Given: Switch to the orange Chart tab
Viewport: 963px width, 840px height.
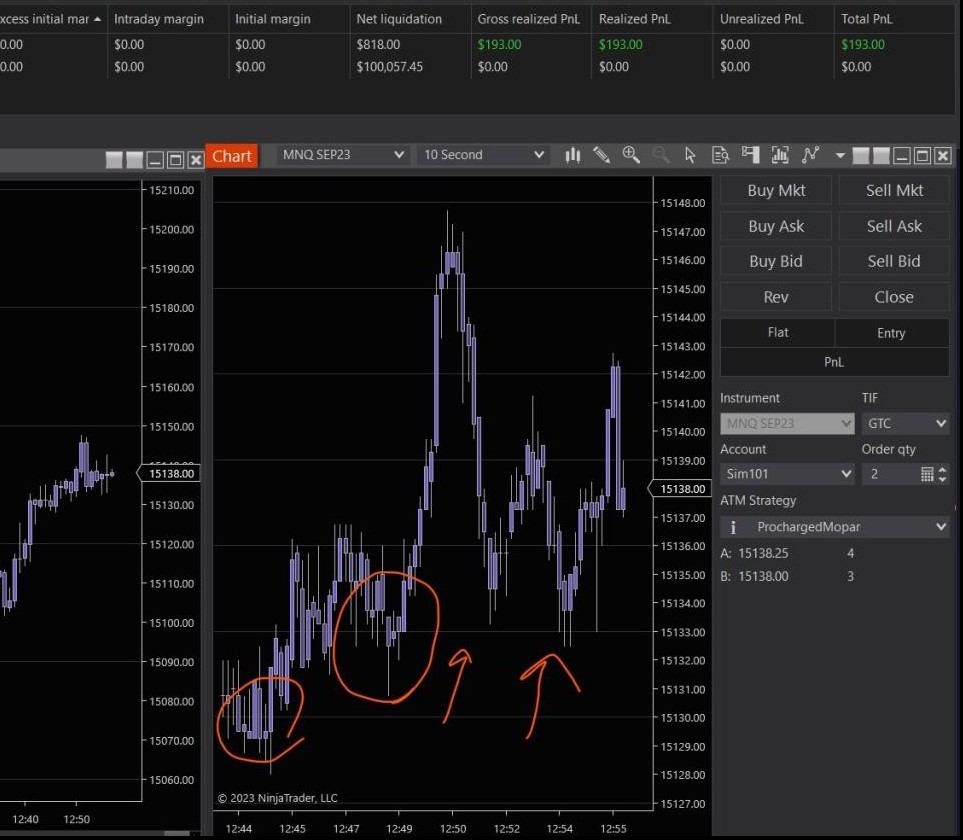Looking at the screenshot, I should point(232,156).
